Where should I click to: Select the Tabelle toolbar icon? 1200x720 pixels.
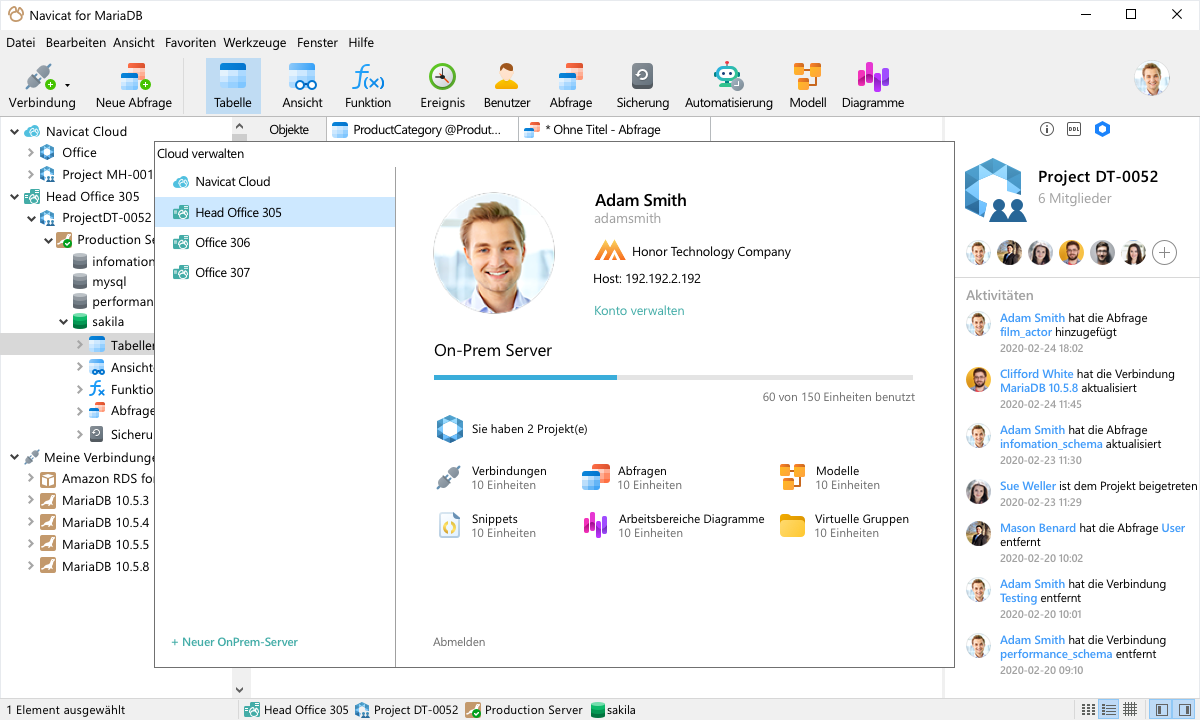233,86
